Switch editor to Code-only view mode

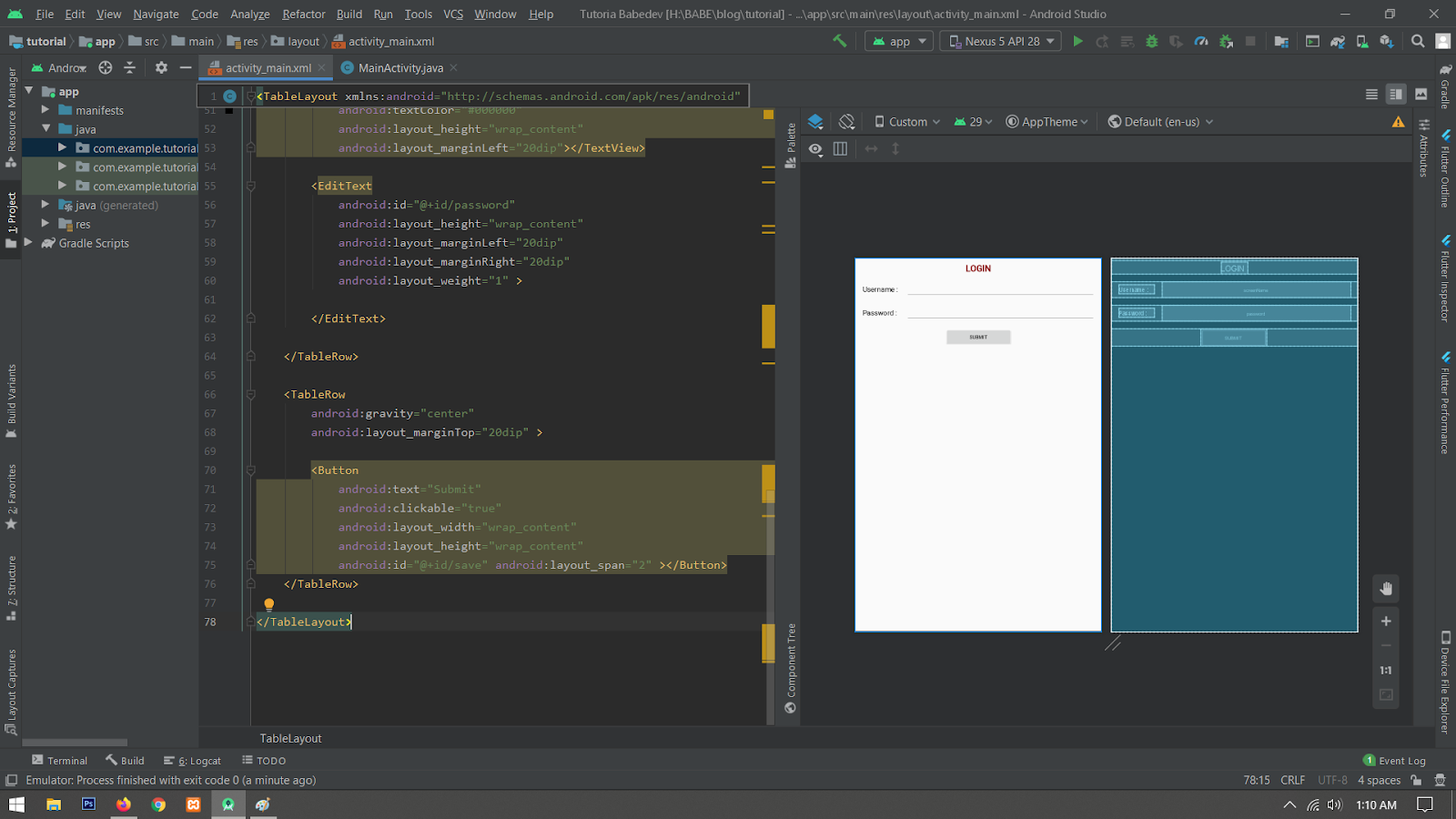[1371, 94]
